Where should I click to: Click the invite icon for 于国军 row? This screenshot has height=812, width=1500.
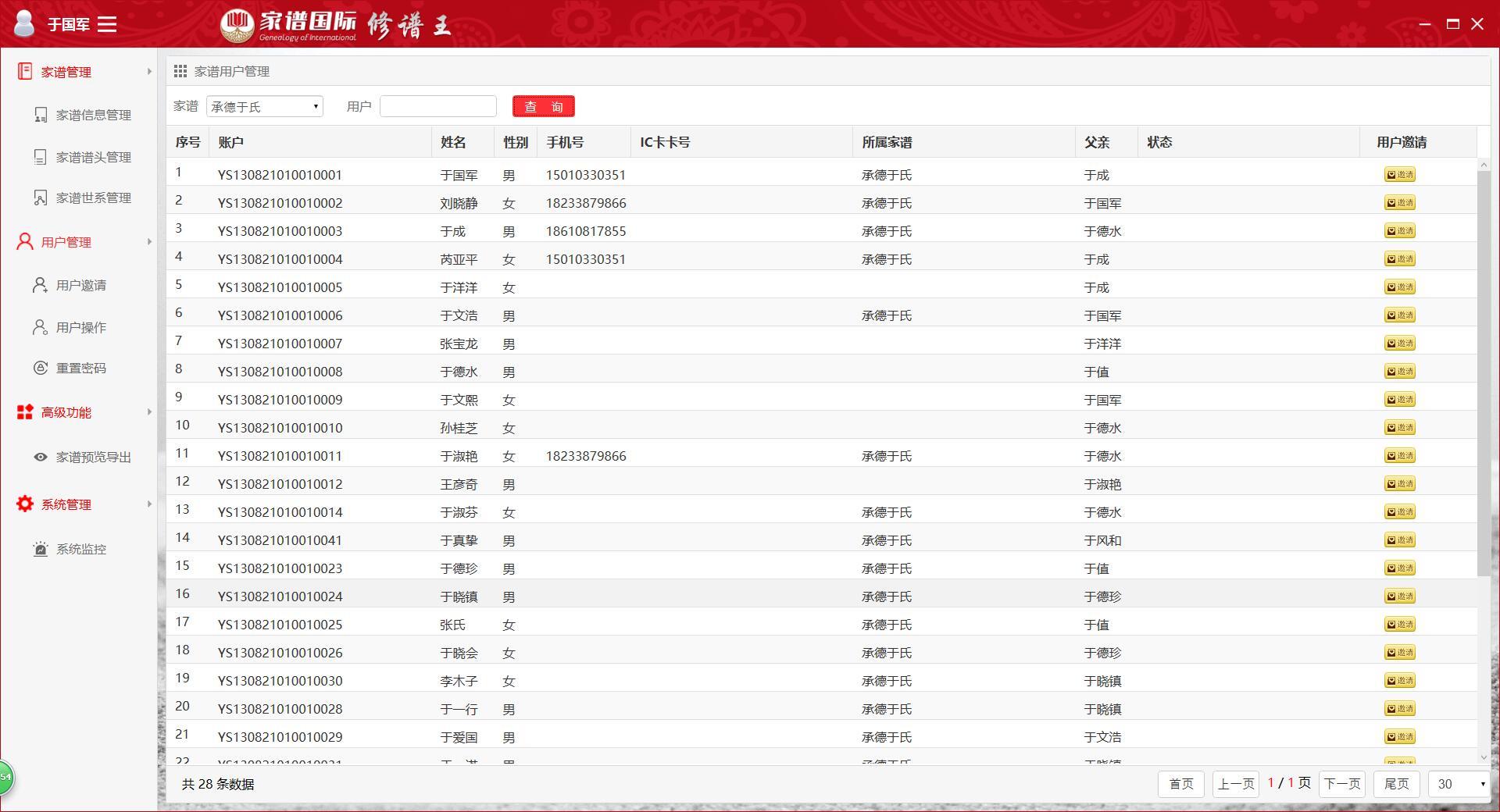click(1400, 175)
